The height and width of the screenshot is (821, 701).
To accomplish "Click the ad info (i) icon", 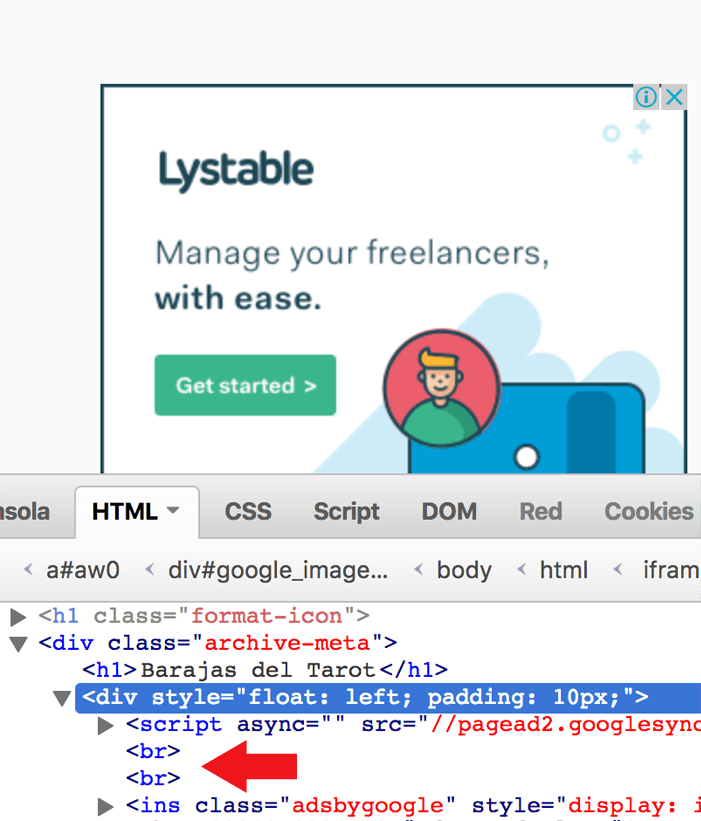I will pyautogui.click(x=646, y=97).
